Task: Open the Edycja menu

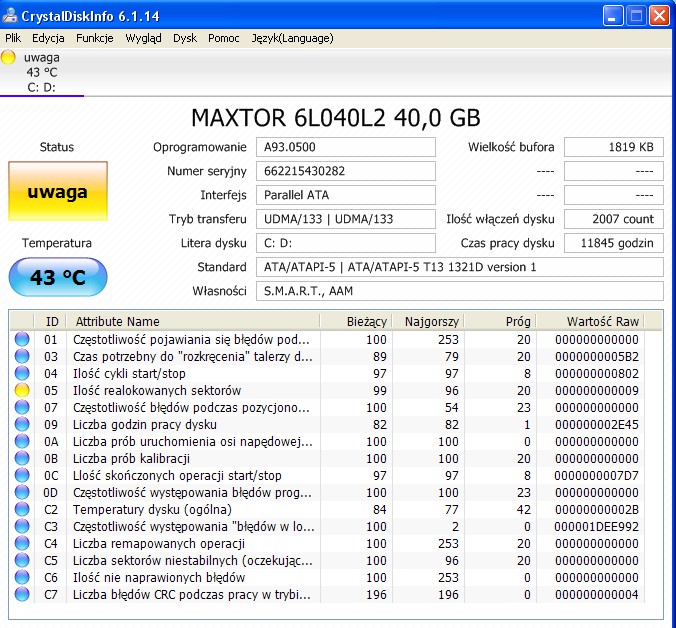Action: click(x=48, y=38)
